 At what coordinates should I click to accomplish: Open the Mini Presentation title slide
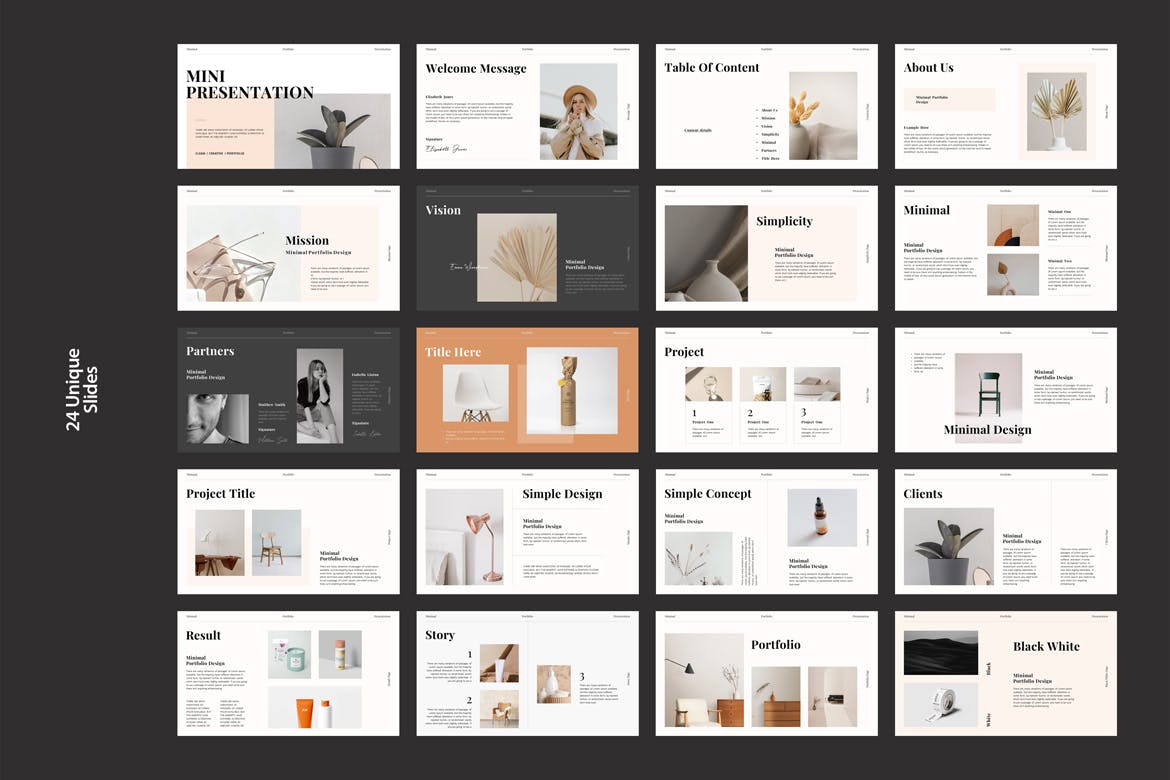coord(288,106)
